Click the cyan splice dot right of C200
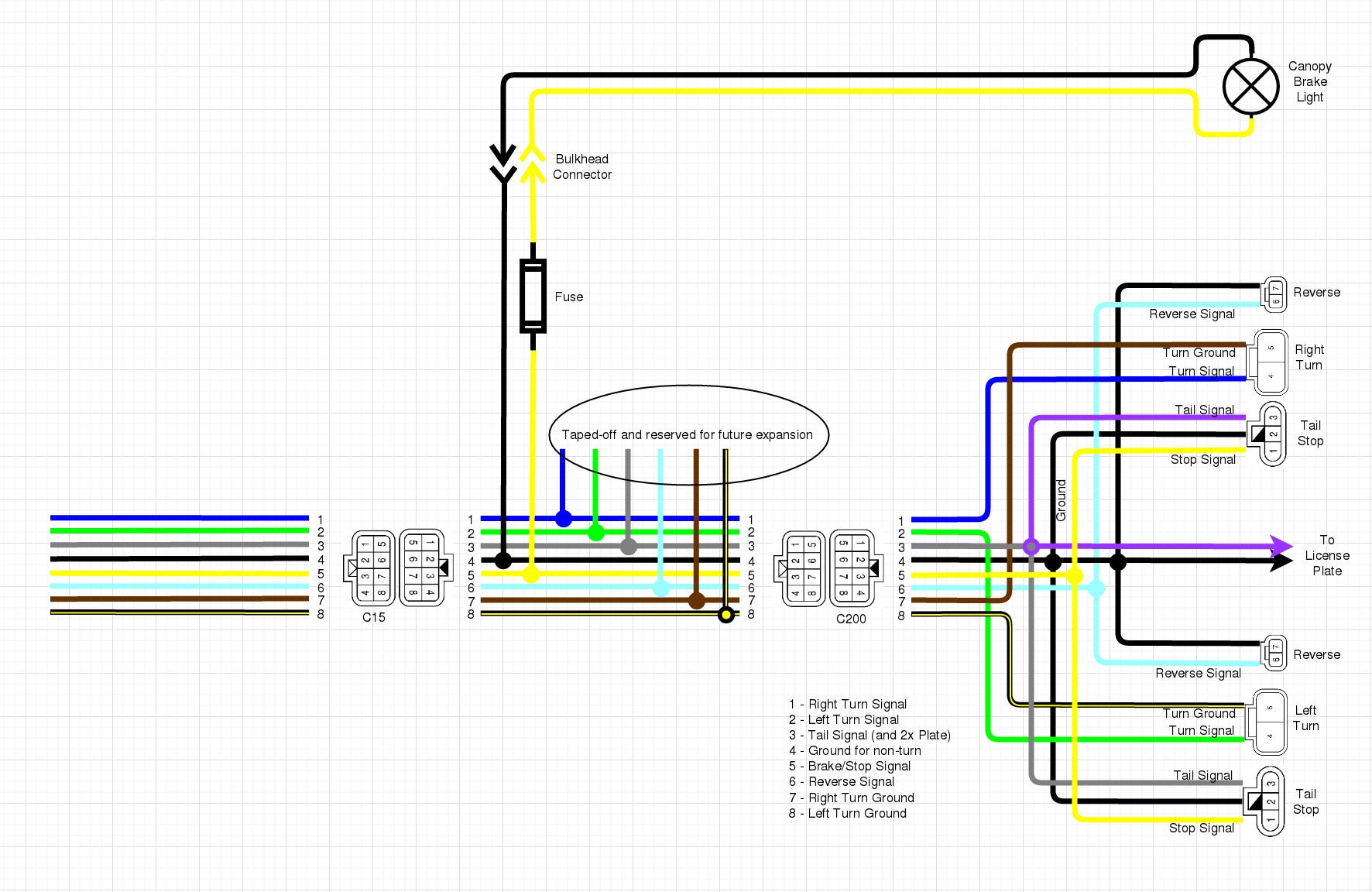 point(1096,588)
